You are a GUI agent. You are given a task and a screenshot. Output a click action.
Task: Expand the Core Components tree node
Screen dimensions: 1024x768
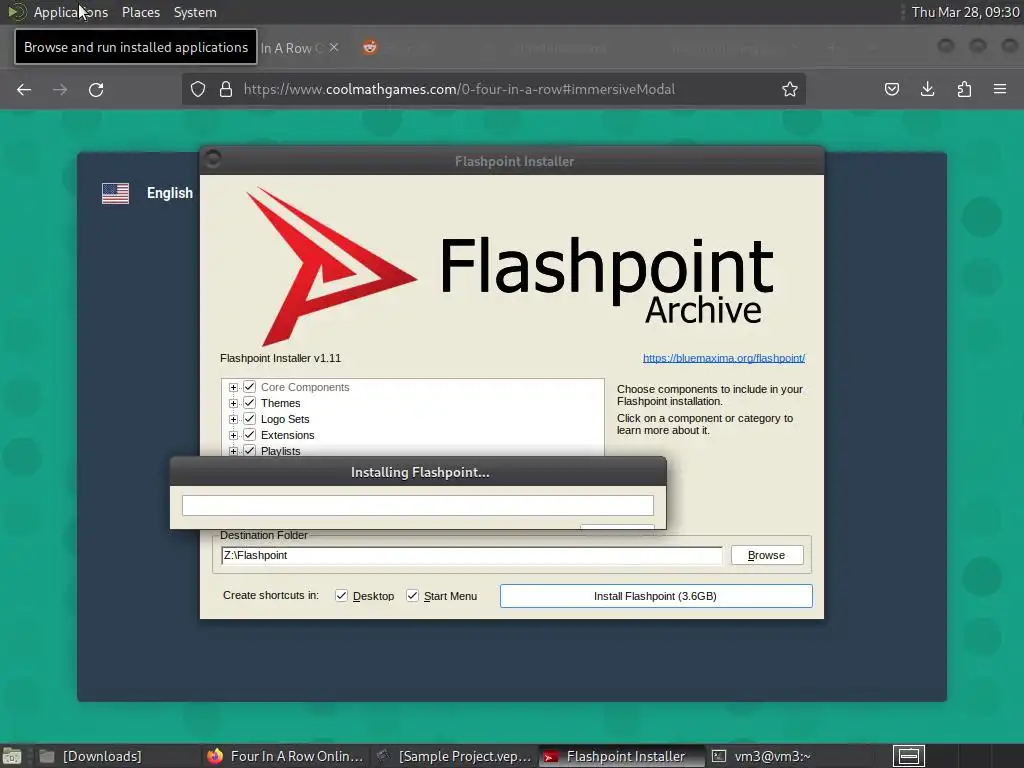tap(233, 387)
